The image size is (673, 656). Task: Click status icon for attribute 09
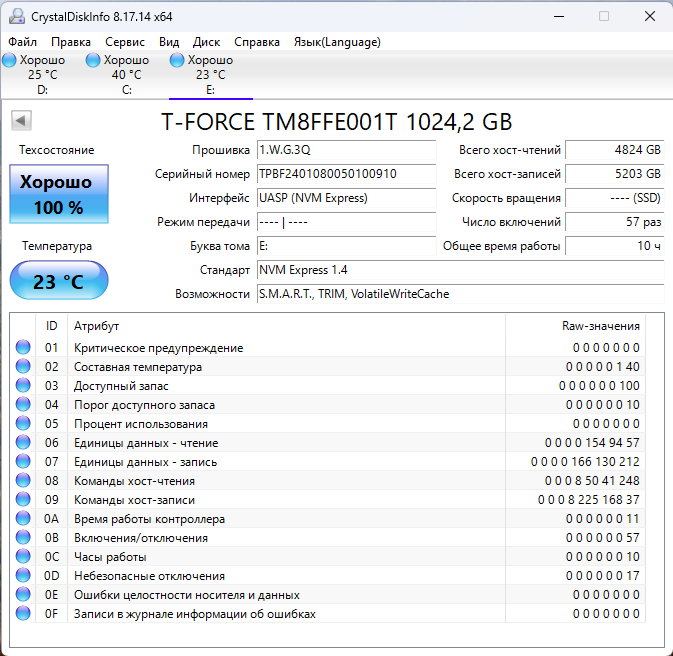click(x=23, y=499)
